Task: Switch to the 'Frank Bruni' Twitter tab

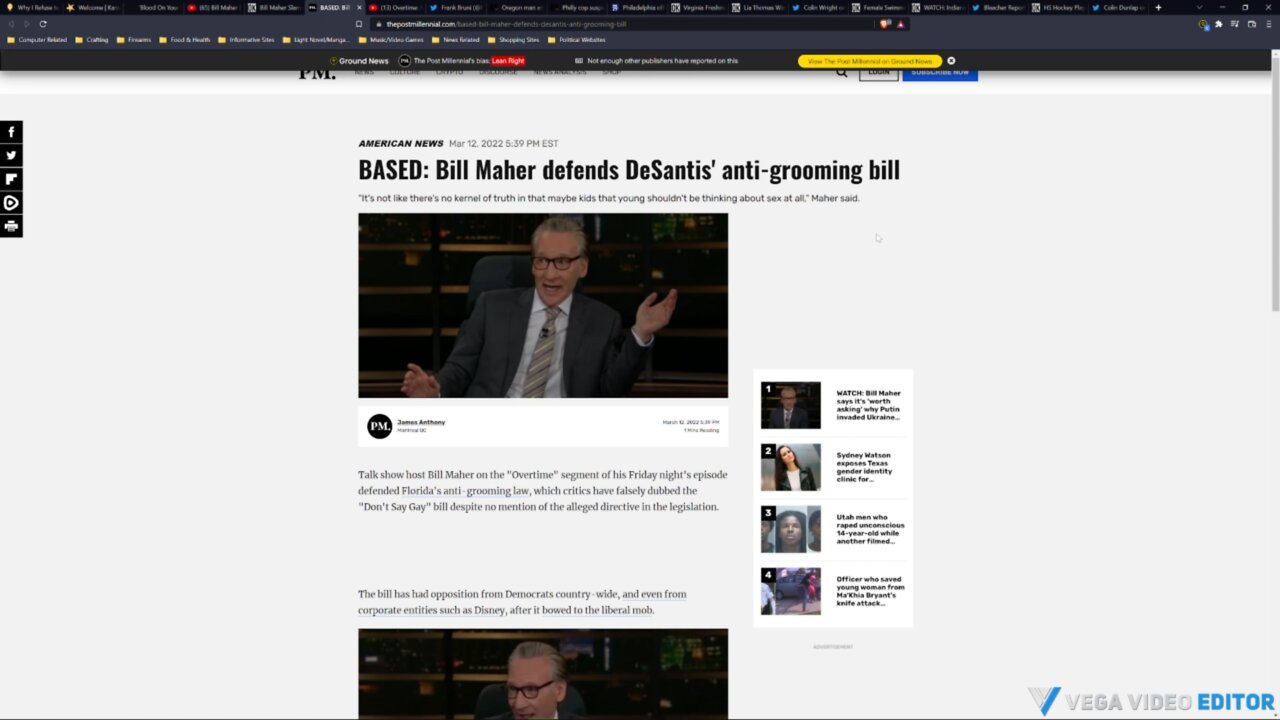Action: [455, 7]
